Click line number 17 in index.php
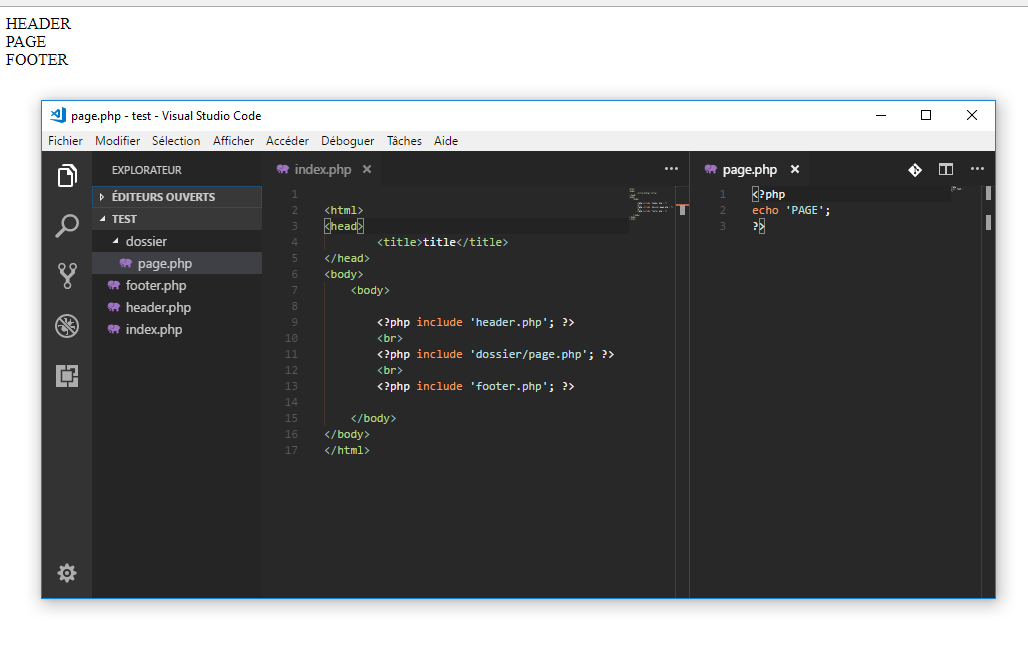The image size is (1028, 669). click(x=291, y=450)
